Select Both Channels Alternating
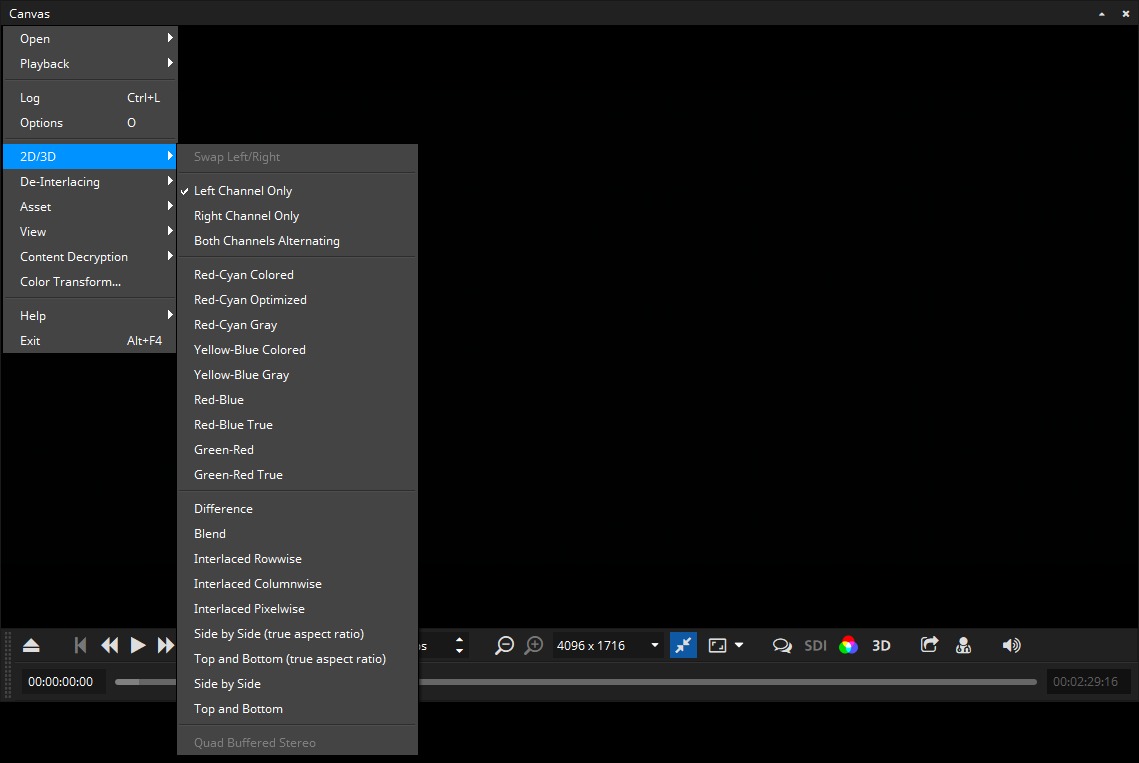 pyautogui.click(x=266, y=240)
